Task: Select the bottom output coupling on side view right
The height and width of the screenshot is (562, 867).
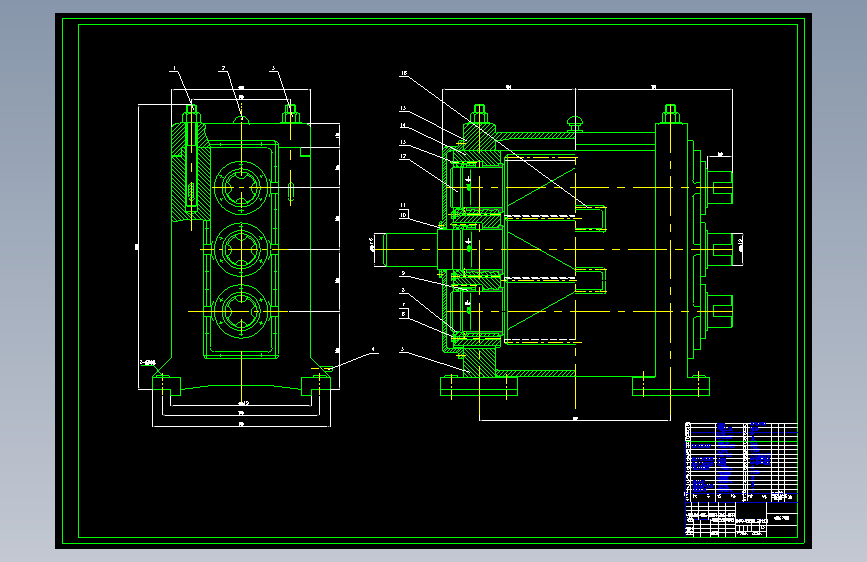Action: [719, 311]
